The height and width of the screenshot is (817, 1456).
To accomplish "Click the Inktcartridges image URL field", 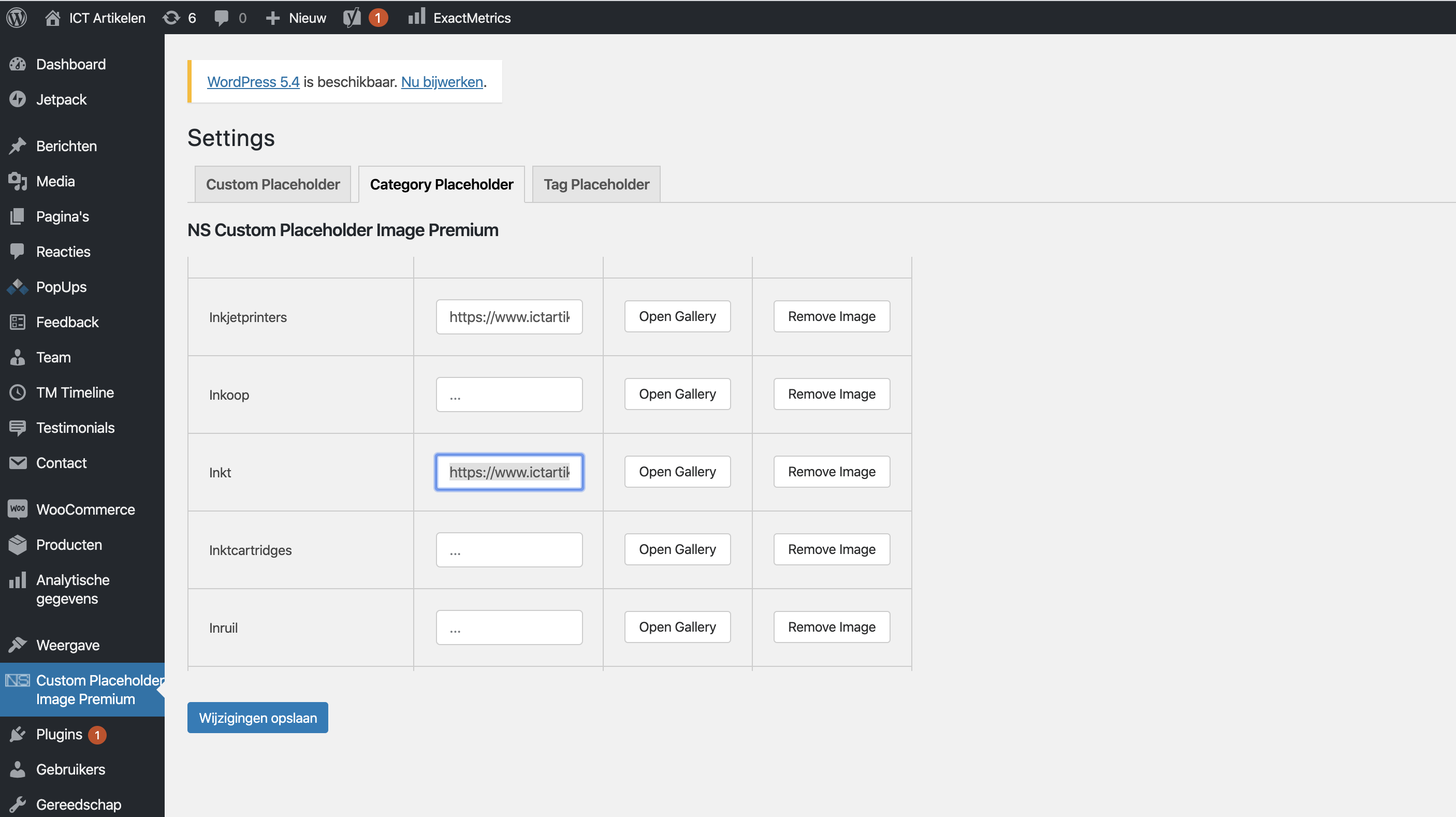I will pos(508,550).
